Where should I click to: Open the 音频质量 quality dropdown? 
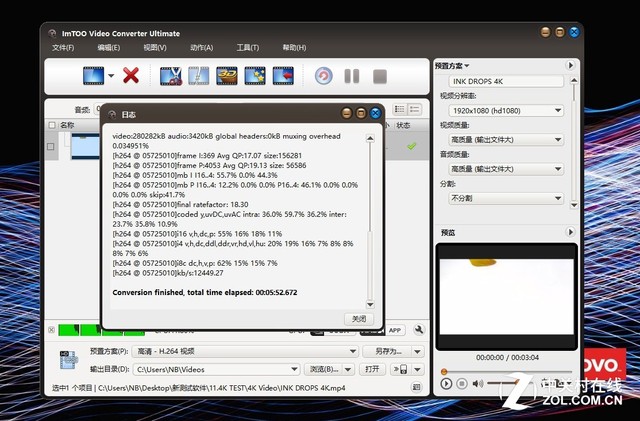[x=506, y=169]
